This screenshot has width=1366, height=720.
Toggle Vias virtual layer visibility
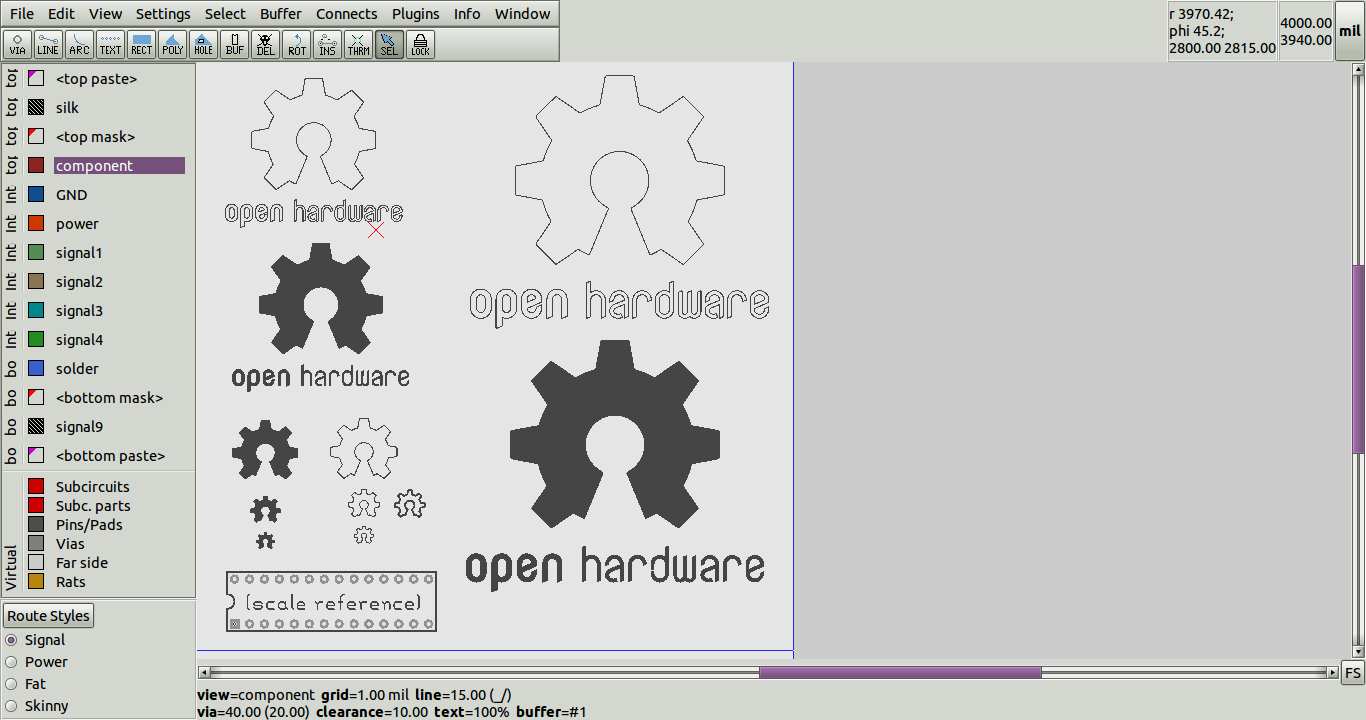tap(36, 543)
